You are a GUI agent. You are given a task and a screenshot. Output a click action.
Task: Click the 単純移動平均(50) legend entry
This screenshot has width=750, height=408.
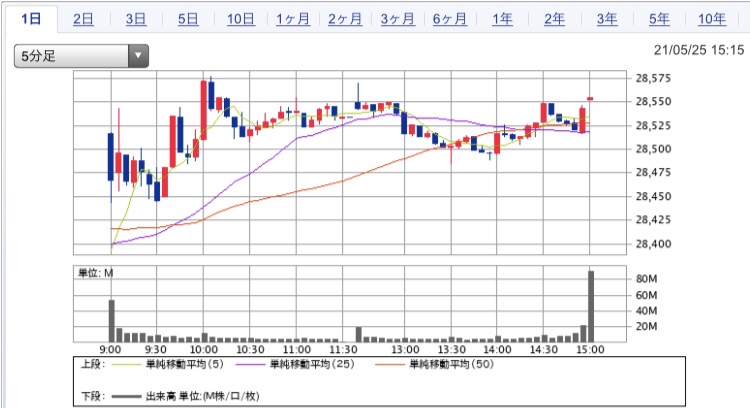(451, 364)
